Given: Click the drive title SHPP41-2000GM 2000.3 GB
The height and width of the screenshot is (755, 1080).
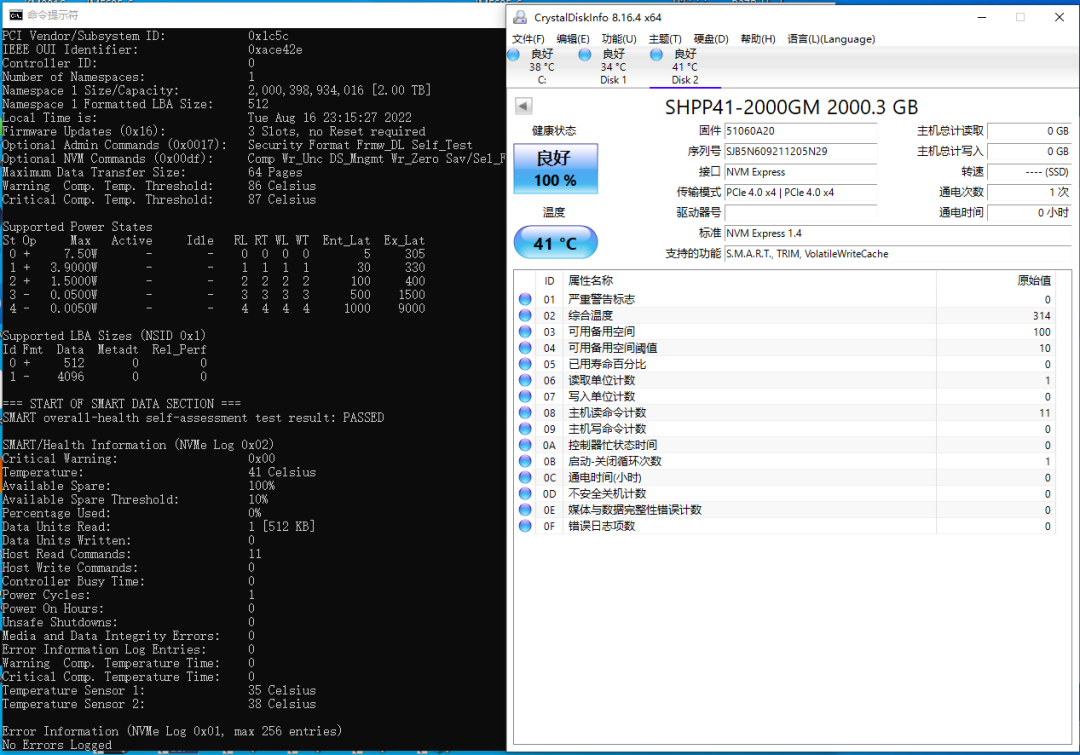Looking at the screenshot, I should click(791, 107).
